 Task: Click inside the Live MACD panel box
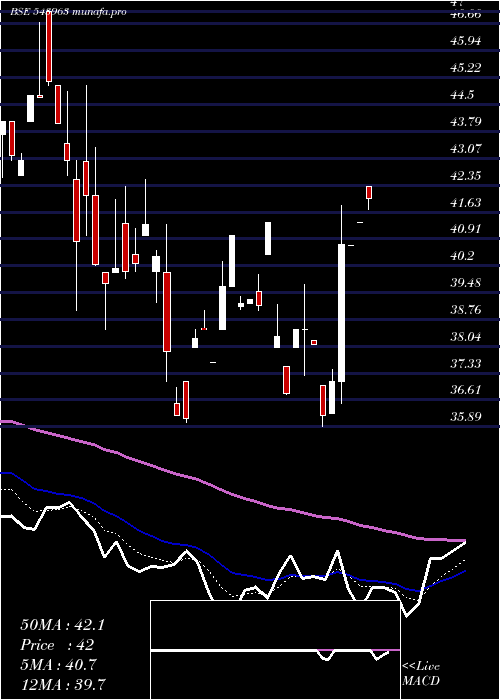[x=275, y=650]
